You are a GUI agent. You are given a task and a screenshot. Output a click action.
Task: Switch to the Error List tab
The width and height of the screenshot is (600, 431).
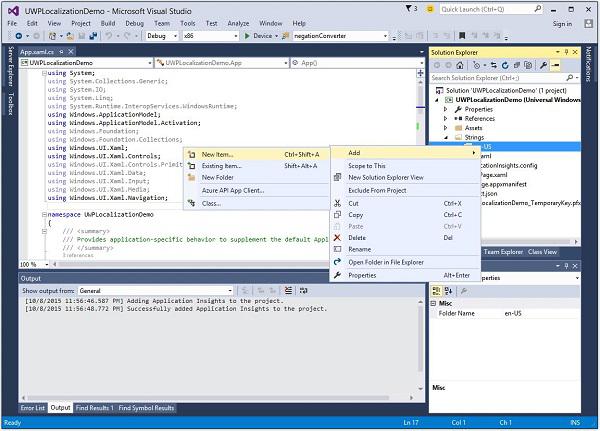point(33,408)
